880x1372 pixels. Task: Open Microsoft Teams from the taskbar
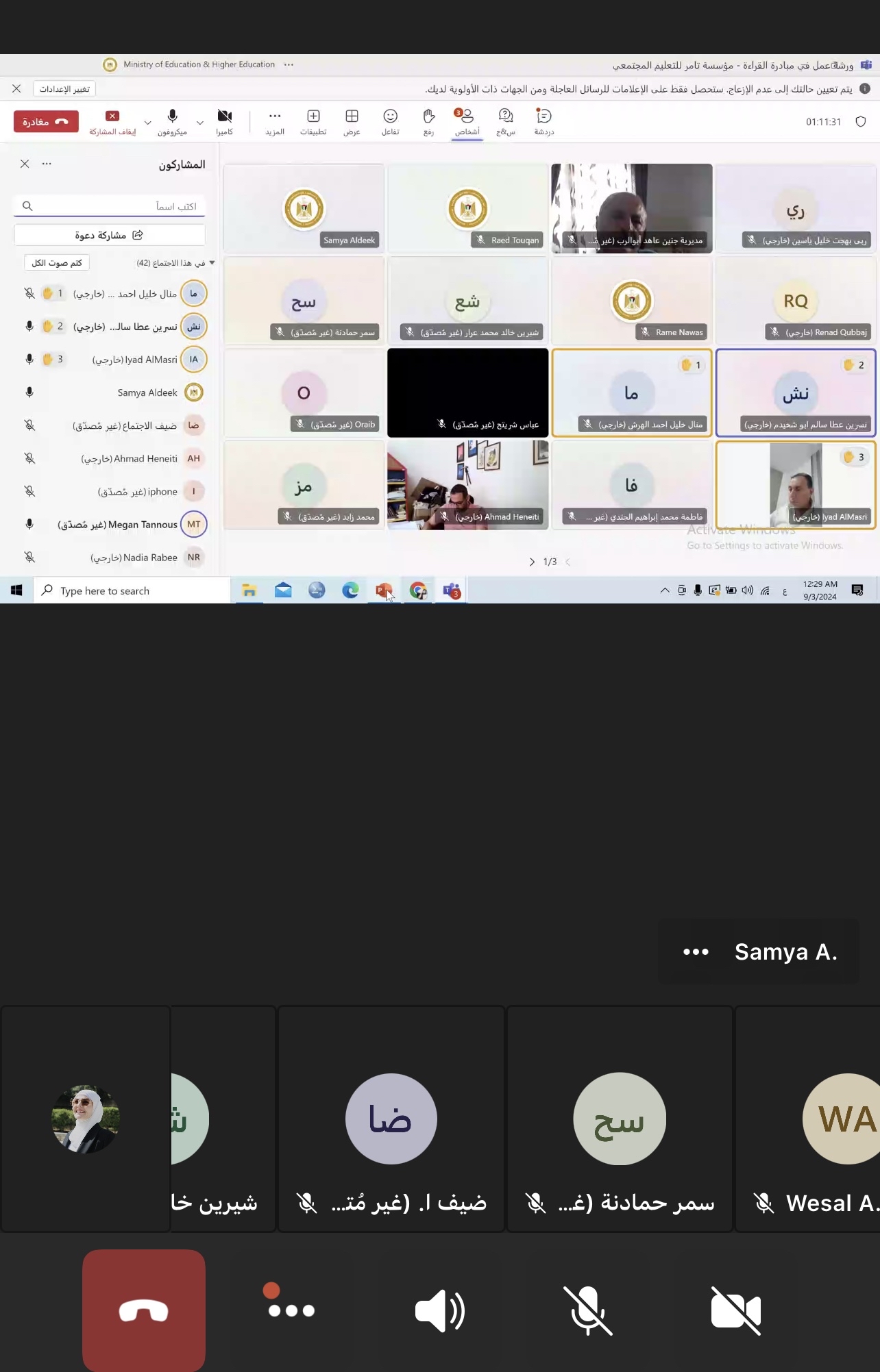(452, 590)
